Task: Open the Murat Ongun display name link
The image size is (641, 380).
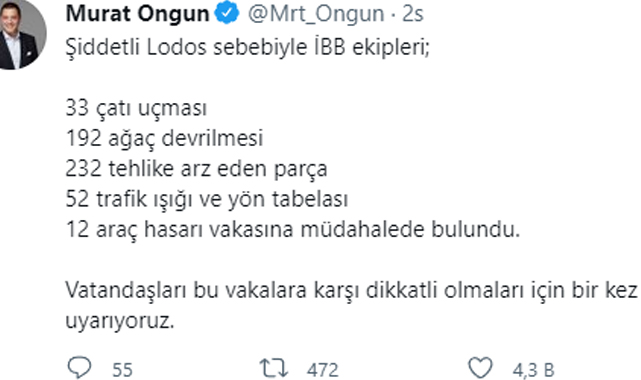Action: pyautogui.click(x=137, y=13)
